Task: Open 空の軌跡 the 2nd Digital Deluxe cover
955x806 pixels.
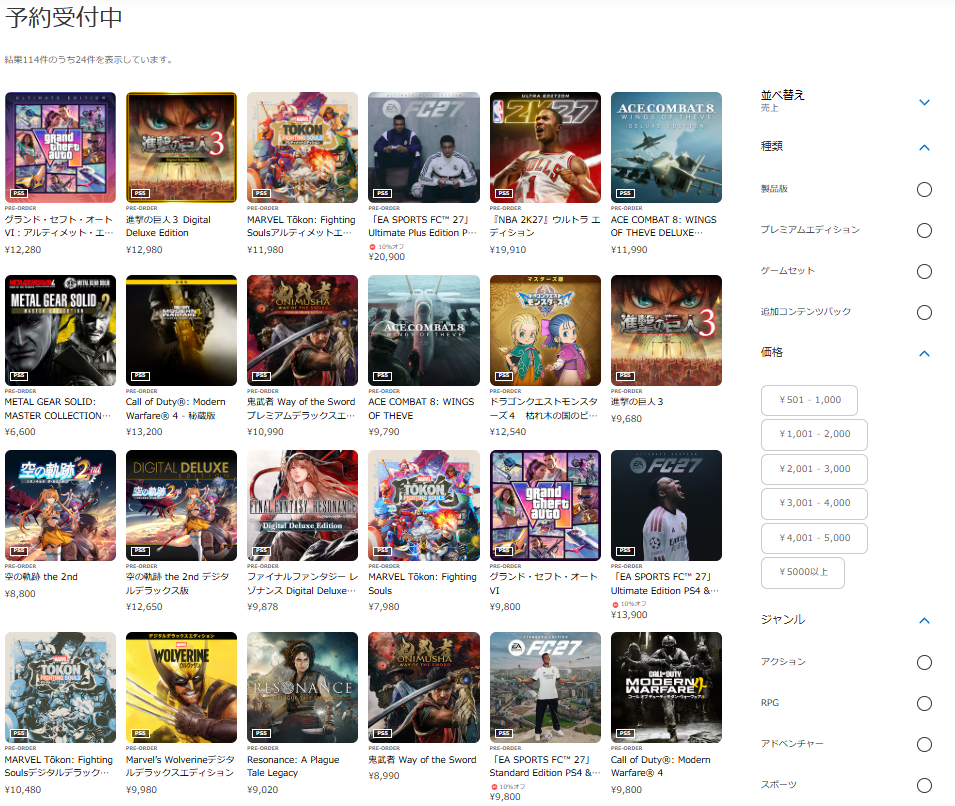Action: click(x=181, y=506)
